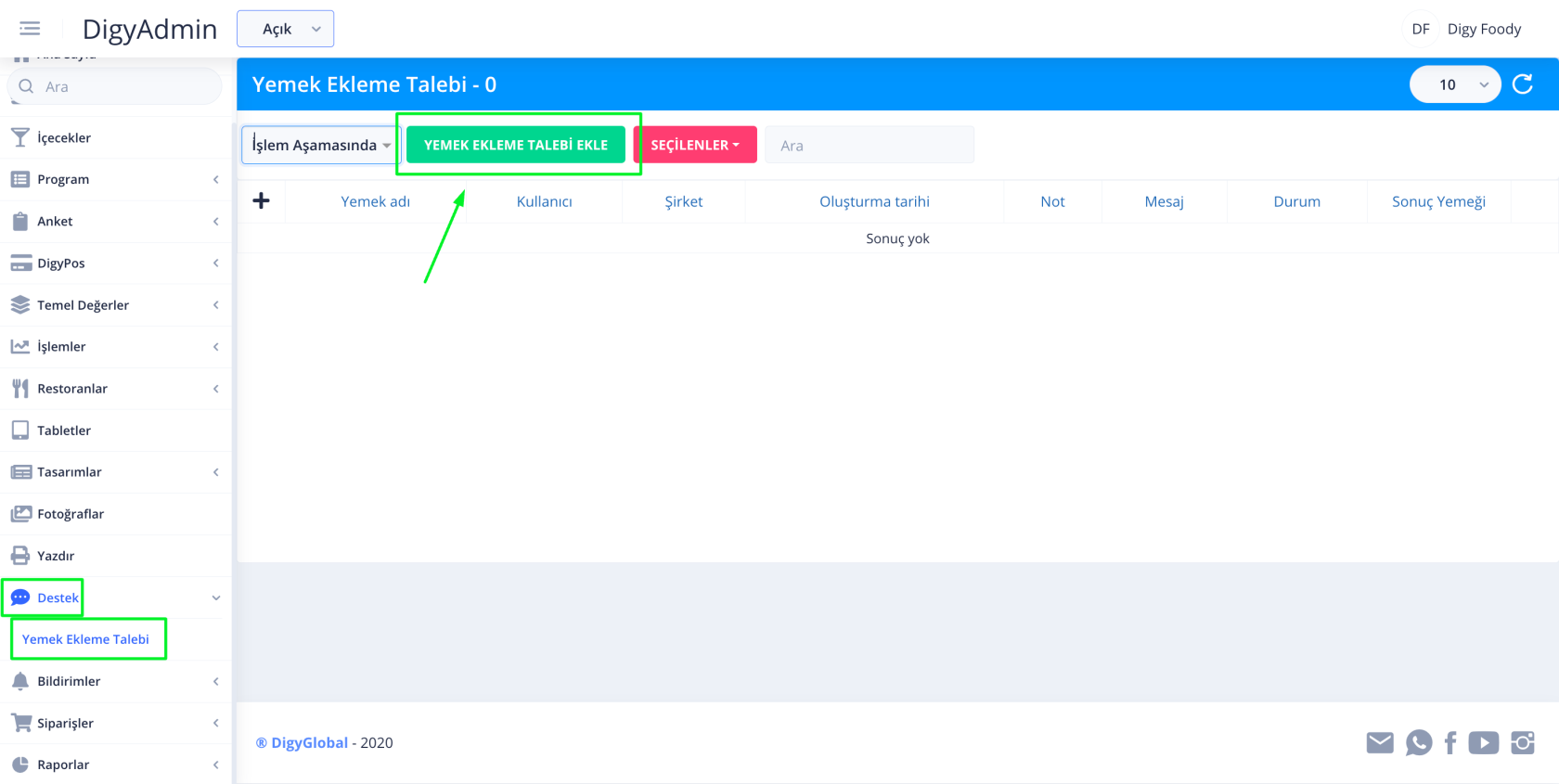Open the email icon in footer
Viewport: 1559px width, 784px height.
pos(1380,742)
